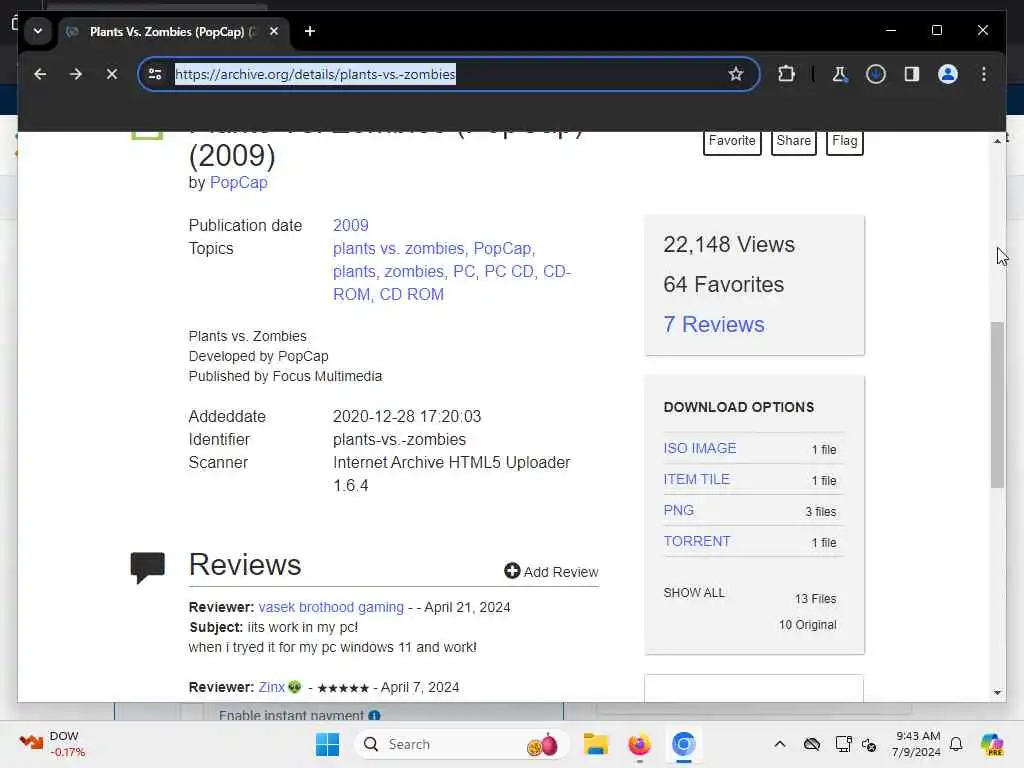Open the notifications bell icon
Viewport: 1024px width, 768px height.
[955, 744]
